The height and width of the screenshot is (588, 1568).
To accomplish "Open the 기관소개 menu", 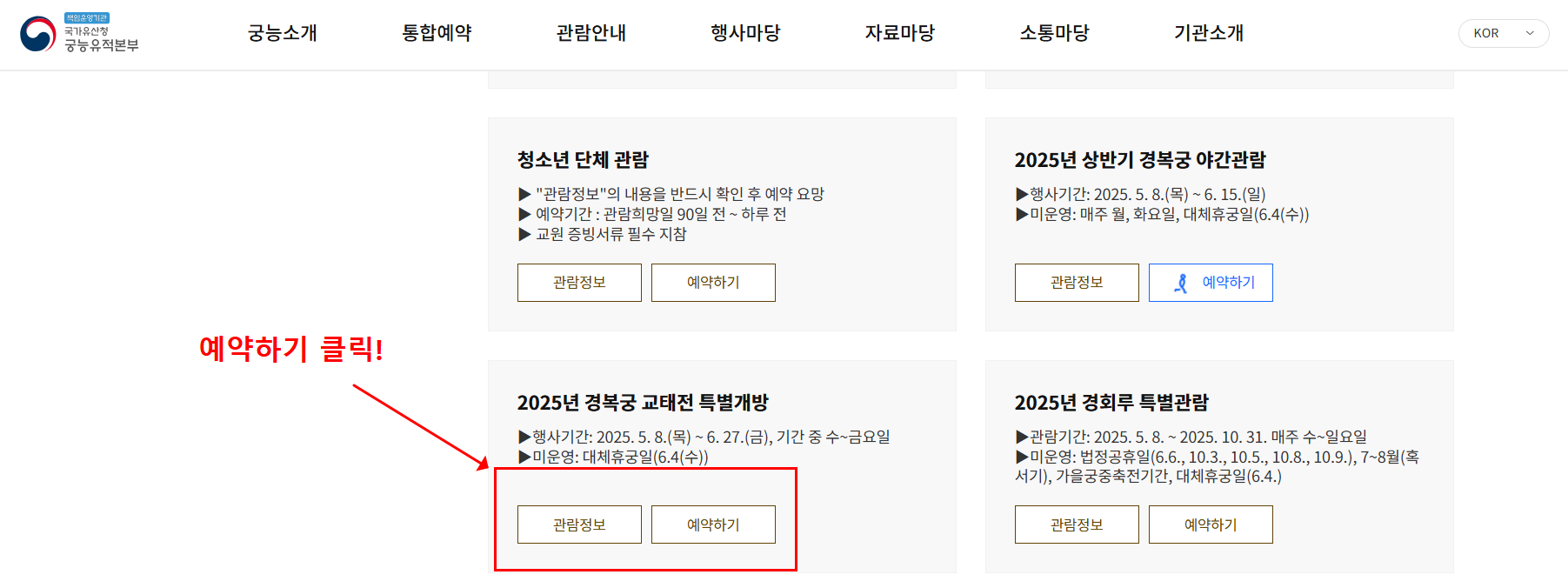I will point(1207,33).
